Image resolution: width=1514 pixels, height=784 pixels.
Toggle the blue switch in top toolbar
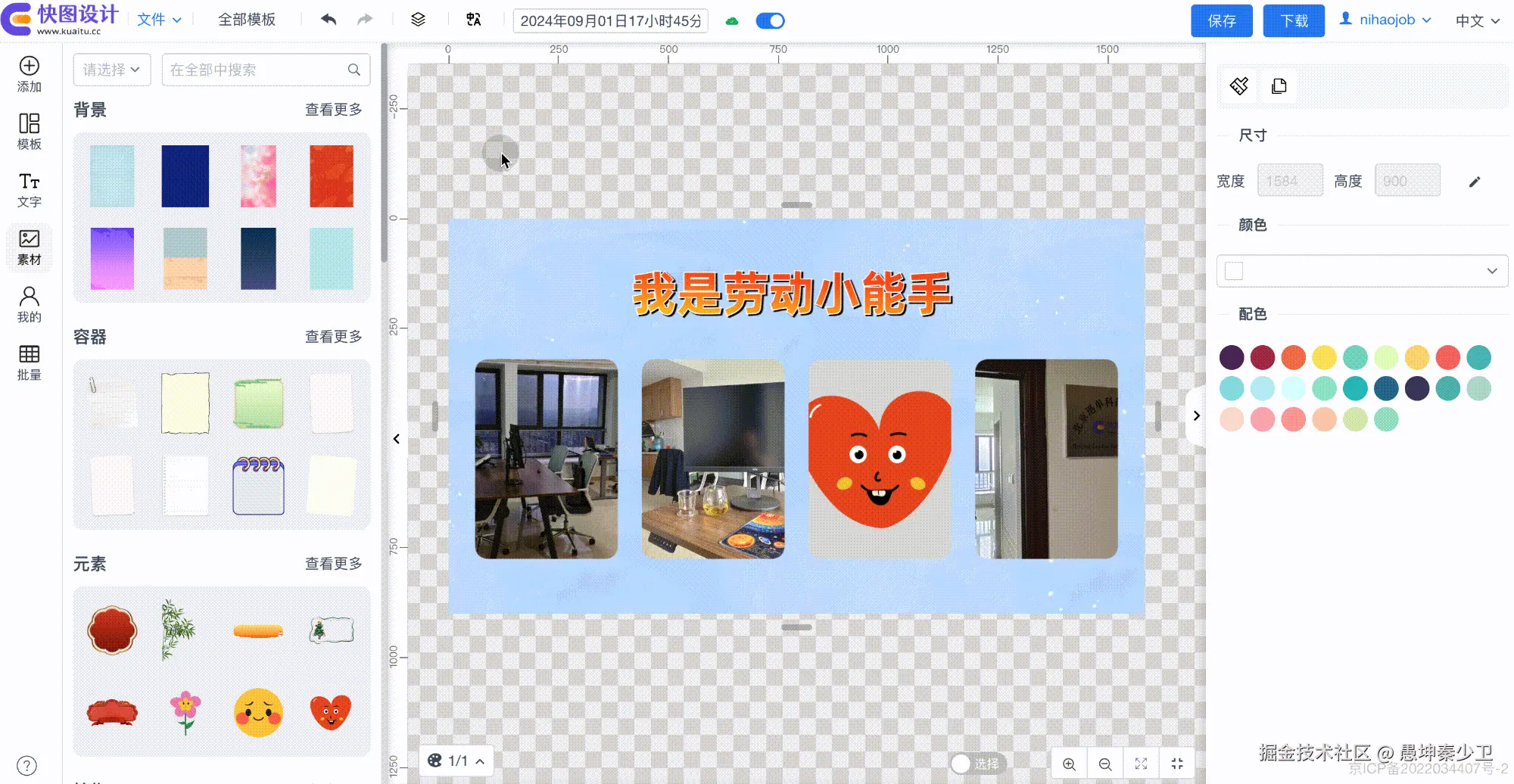pos(770,20)
